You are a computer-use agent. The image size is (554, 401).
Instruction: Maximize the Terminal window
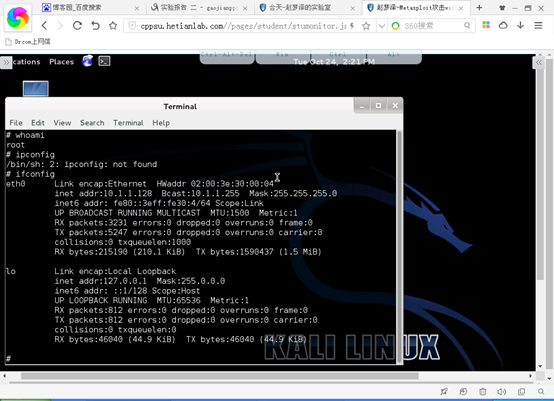click(x=378, y=106)
